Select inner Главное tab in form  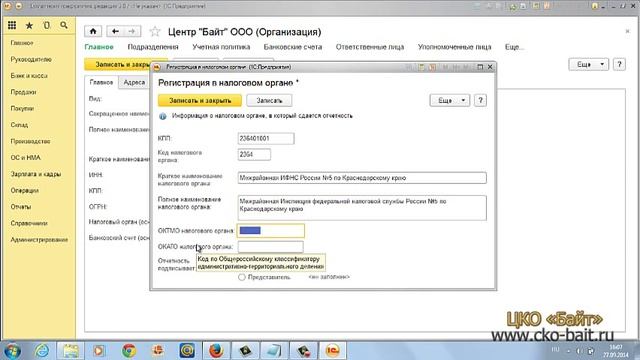click(101, 82)
